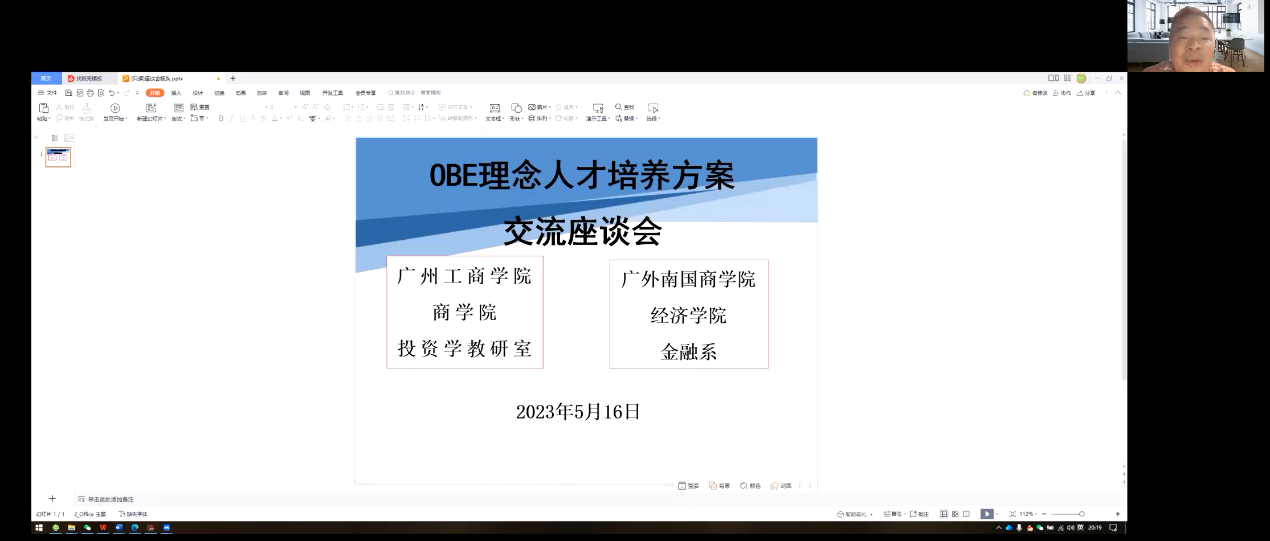Open the 文件 file menu
The height and width of the screenshot is (541, 1270).
pos(47,93)
